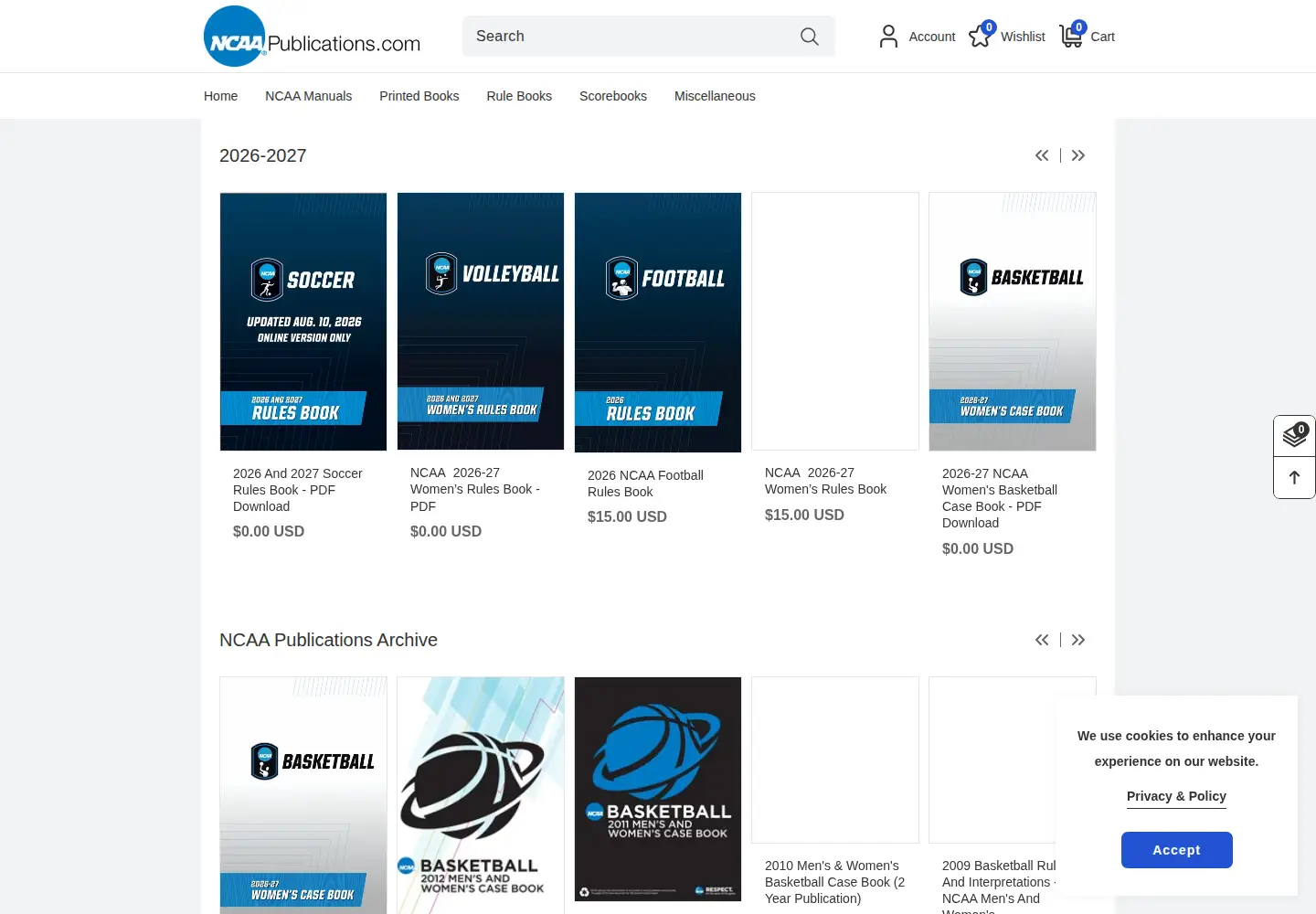This screenshot has width=1316, height=914.
Task: Click the 'NCAA Publications Archive' heading
Action: (329, 640)
